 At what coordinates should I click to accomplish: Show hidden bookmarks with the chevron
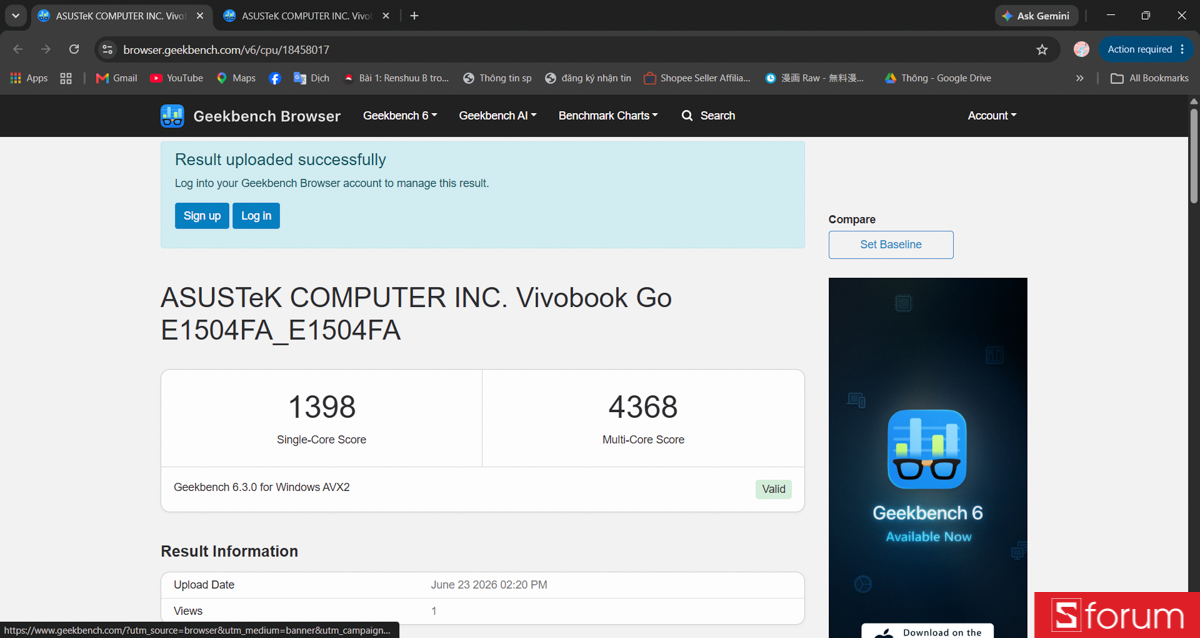pos(1080,78)
